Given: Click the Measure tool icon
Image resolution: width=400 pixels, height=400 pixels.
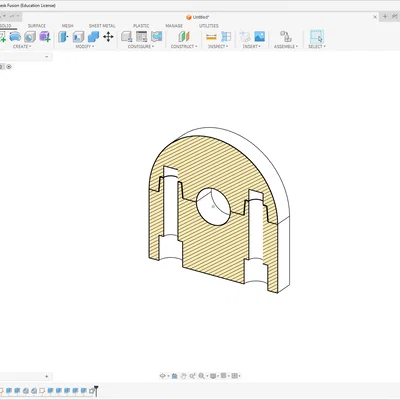Looking at the screenshot, I should point(211,37).
